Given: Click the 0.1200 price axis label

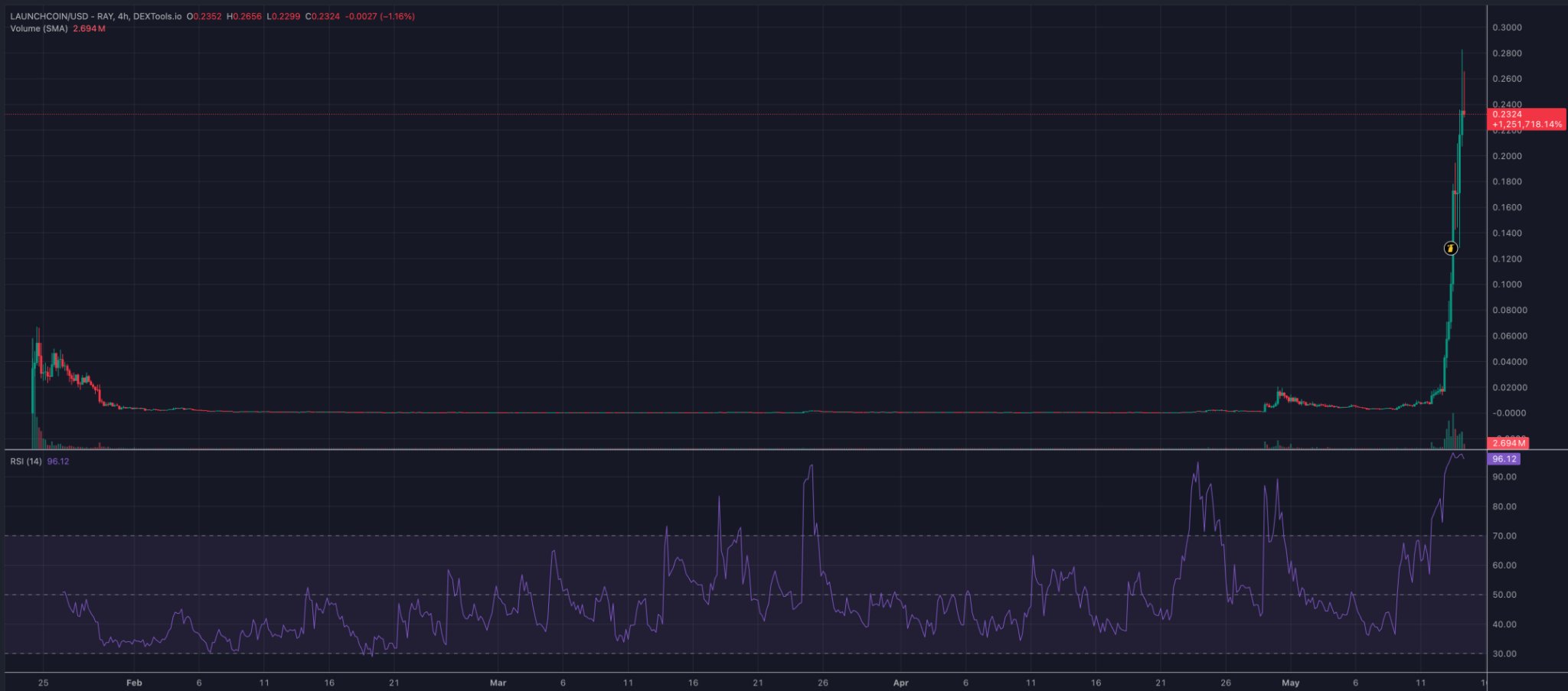Looking at the screenshot, I should coord(1507,259).
